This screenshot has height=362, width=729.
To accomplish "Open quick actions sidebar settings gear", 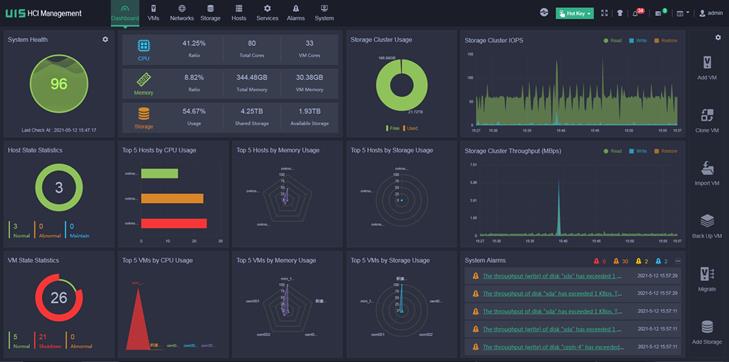I will coord(718,37).
